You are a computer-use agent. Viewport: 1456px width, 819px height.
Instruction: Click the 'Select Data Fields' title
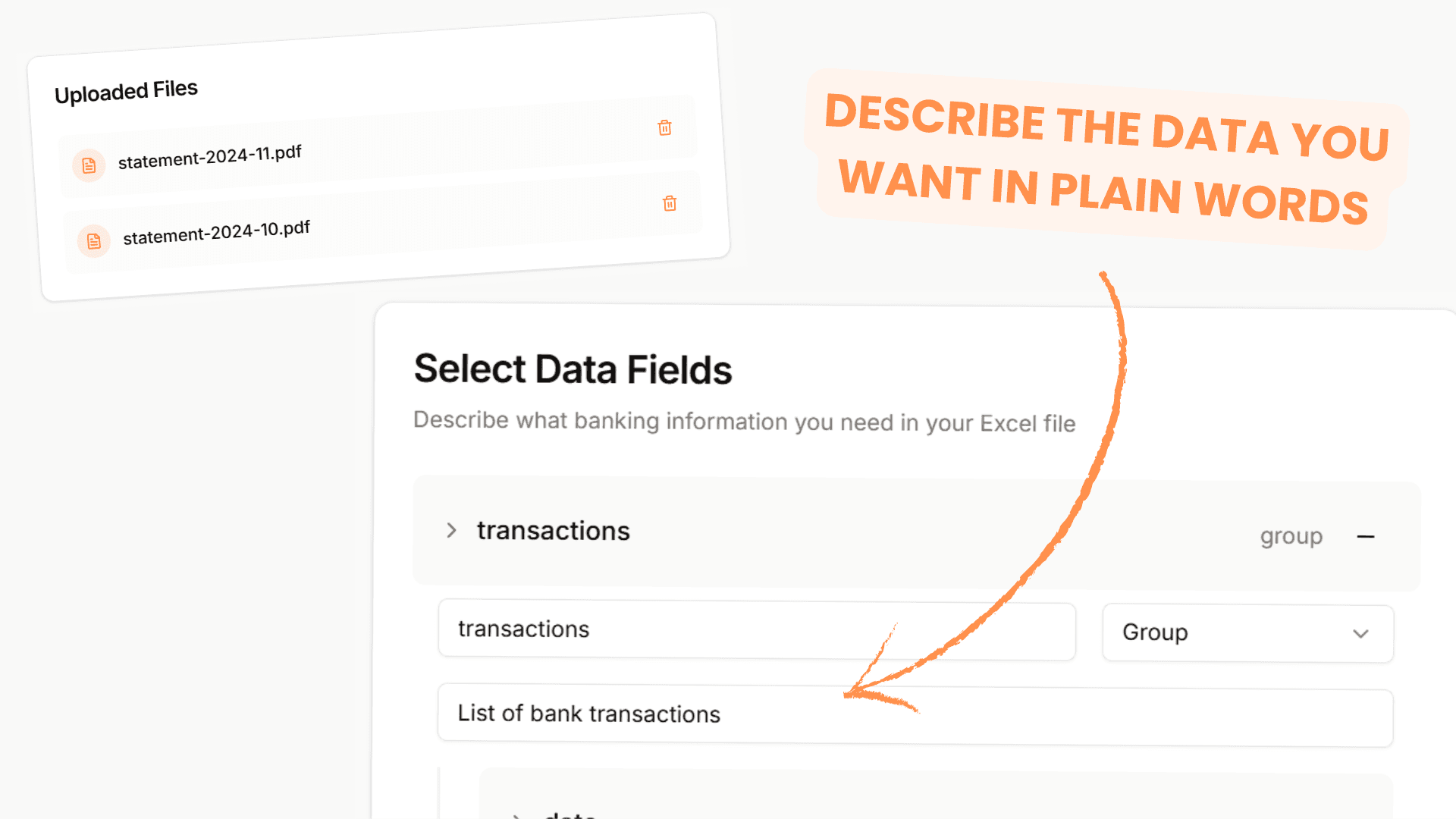click(573, 369)
